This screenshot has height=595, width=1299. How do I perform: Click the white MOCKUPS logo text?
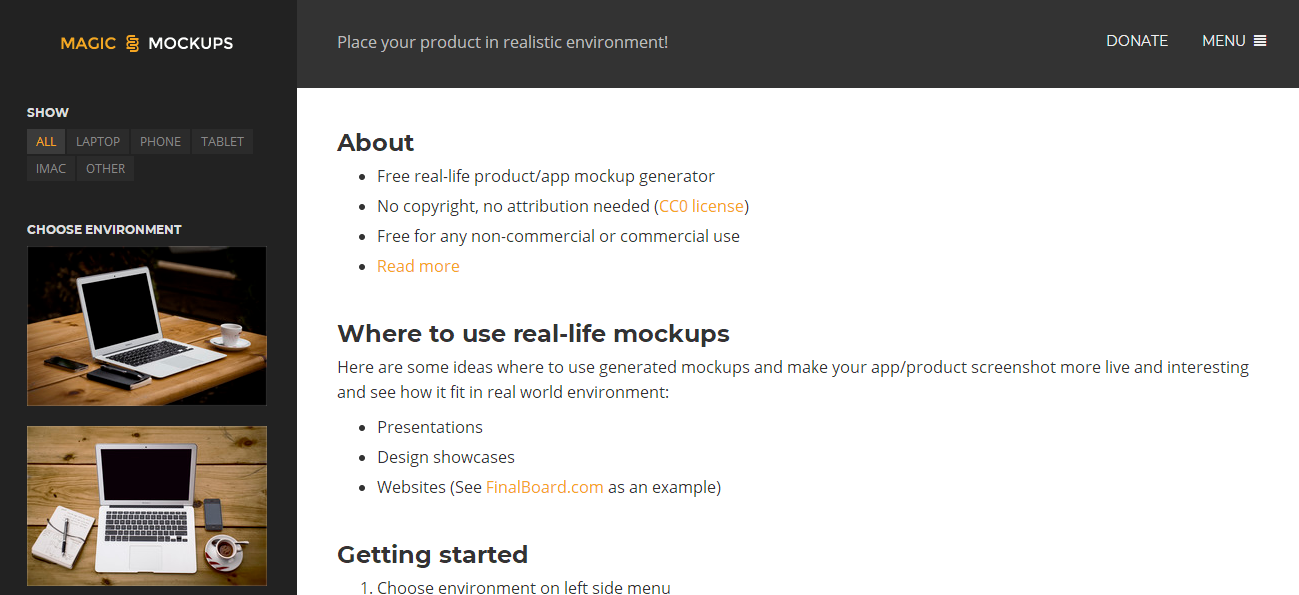tap(190, 44)
